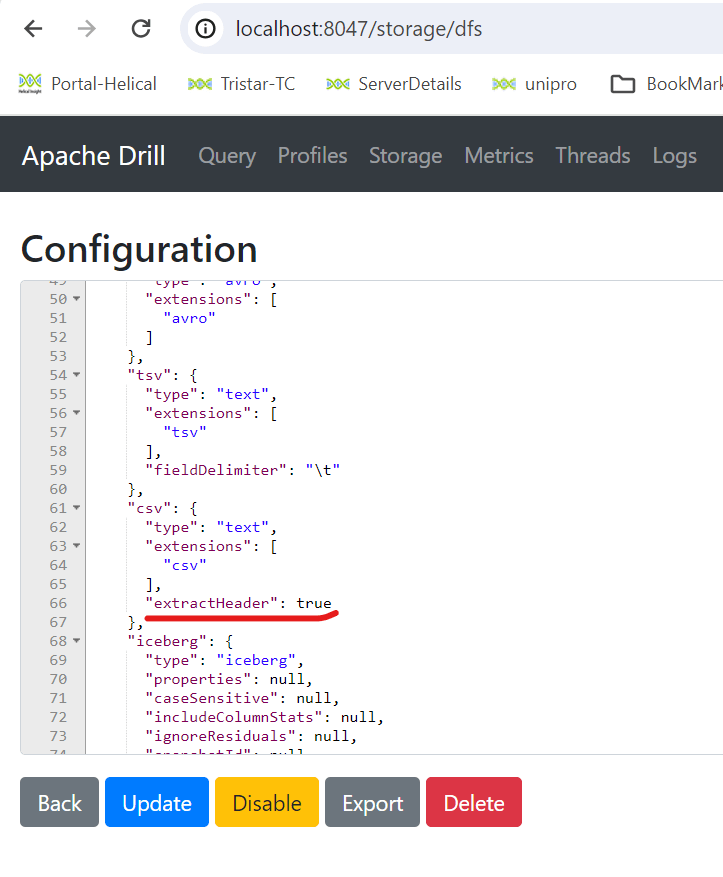Click the Back button
Screen dimensions: 723x877
click(x=59, y=802)
